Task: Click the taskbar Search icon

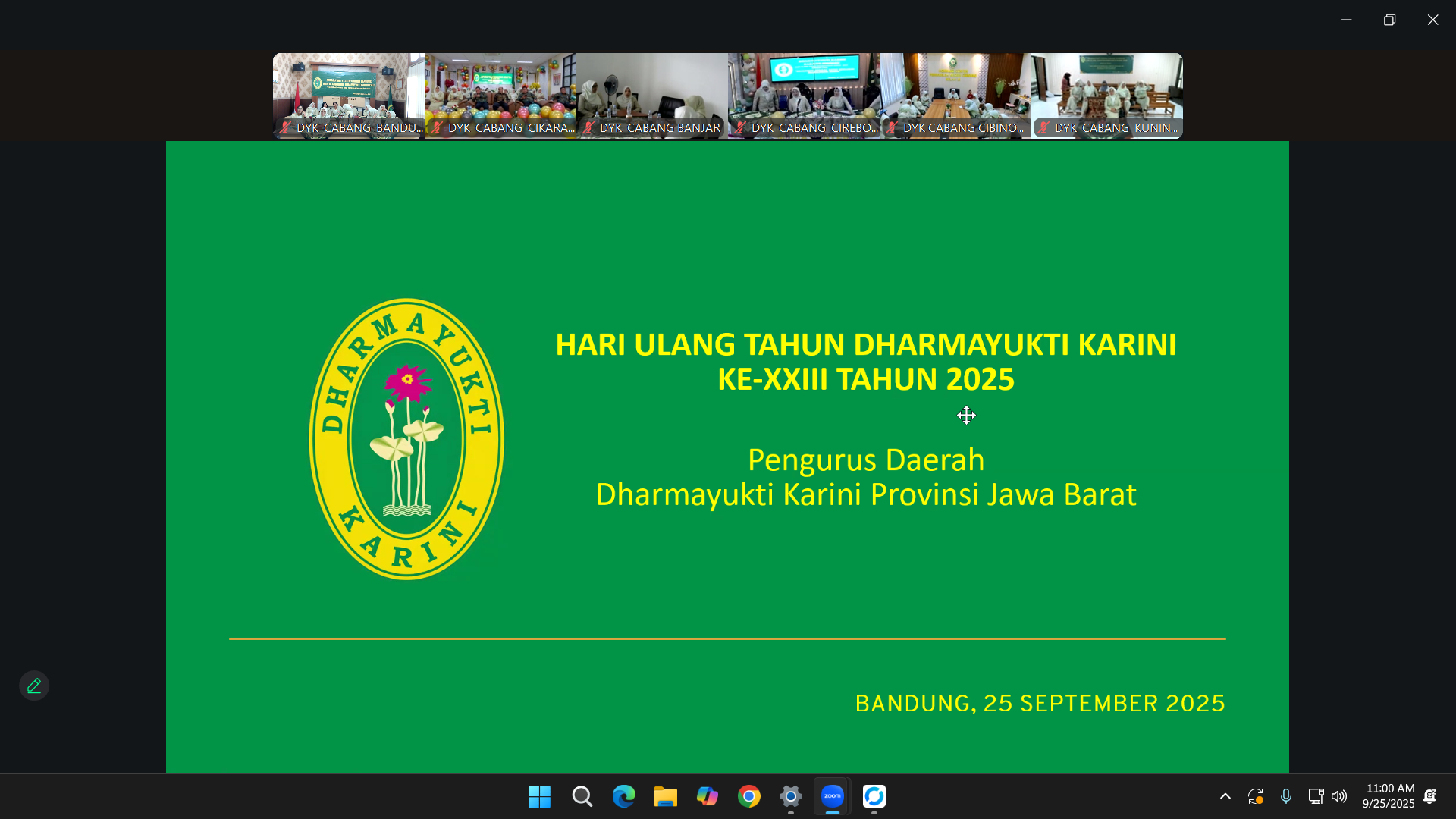Action: (582, 796)
